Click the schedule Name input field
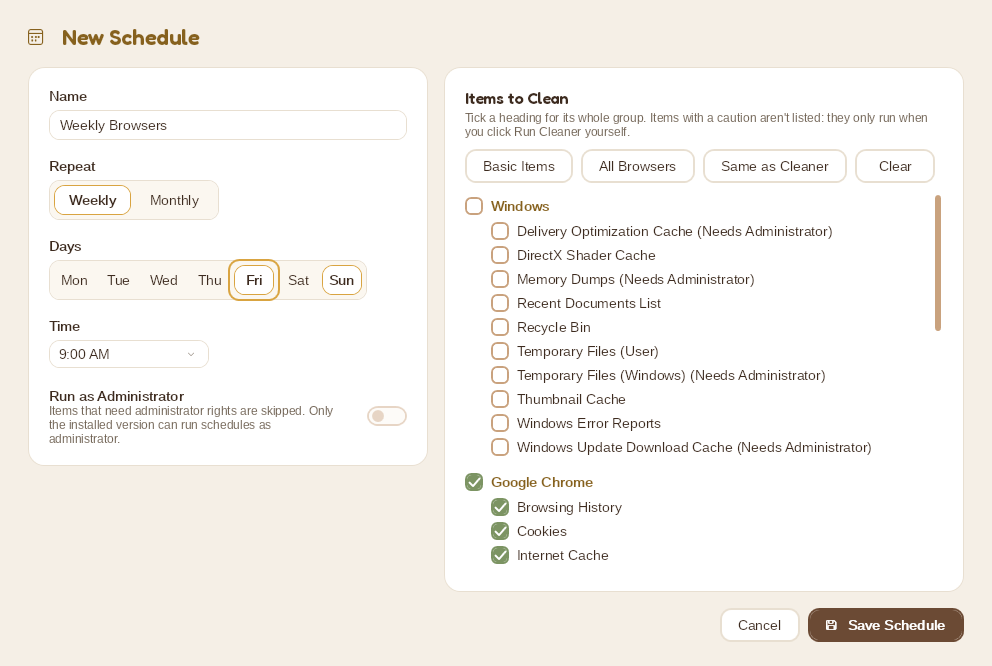The width and height of the screenshot is (992, 666). click(x=228, y=125)
